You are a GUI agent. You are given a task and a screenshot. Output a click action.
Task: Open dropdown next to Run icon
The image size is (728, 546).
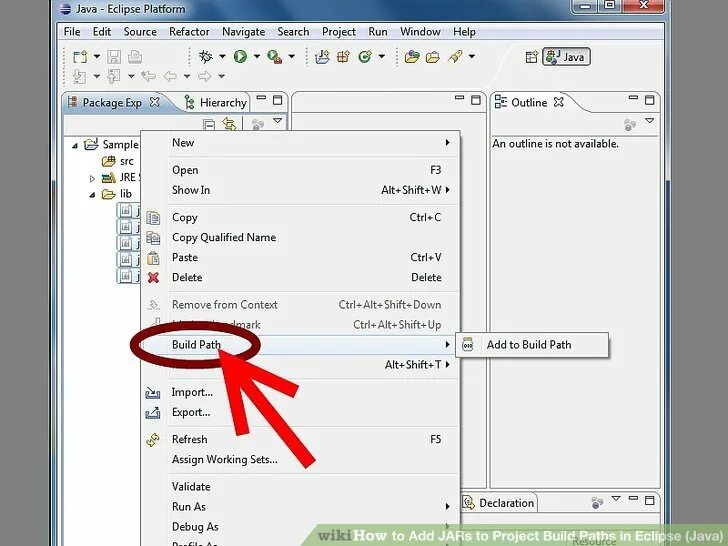[257, 57]
